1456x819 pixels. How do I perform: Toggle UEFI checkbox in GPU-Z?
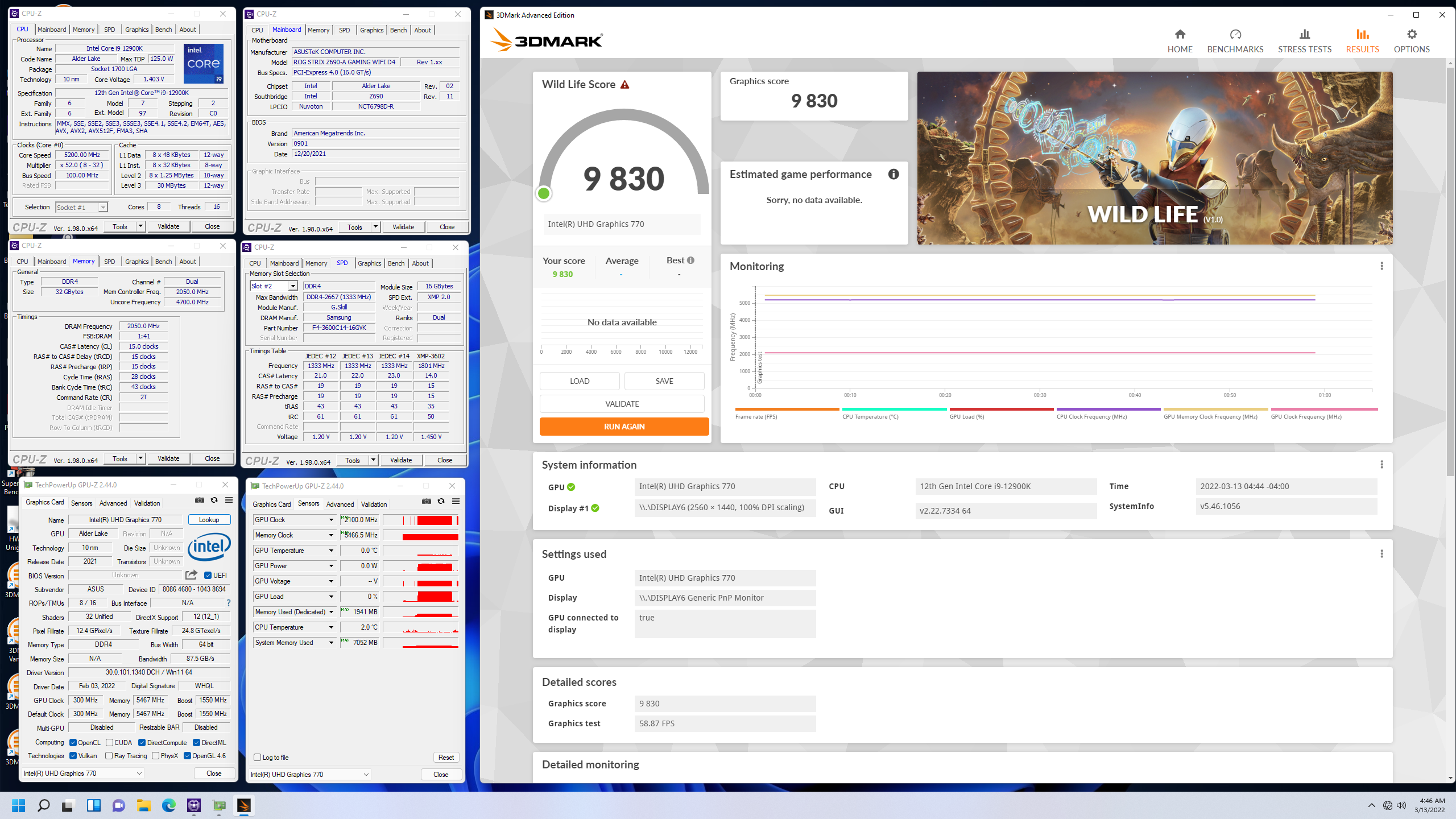tap(208, 575)
